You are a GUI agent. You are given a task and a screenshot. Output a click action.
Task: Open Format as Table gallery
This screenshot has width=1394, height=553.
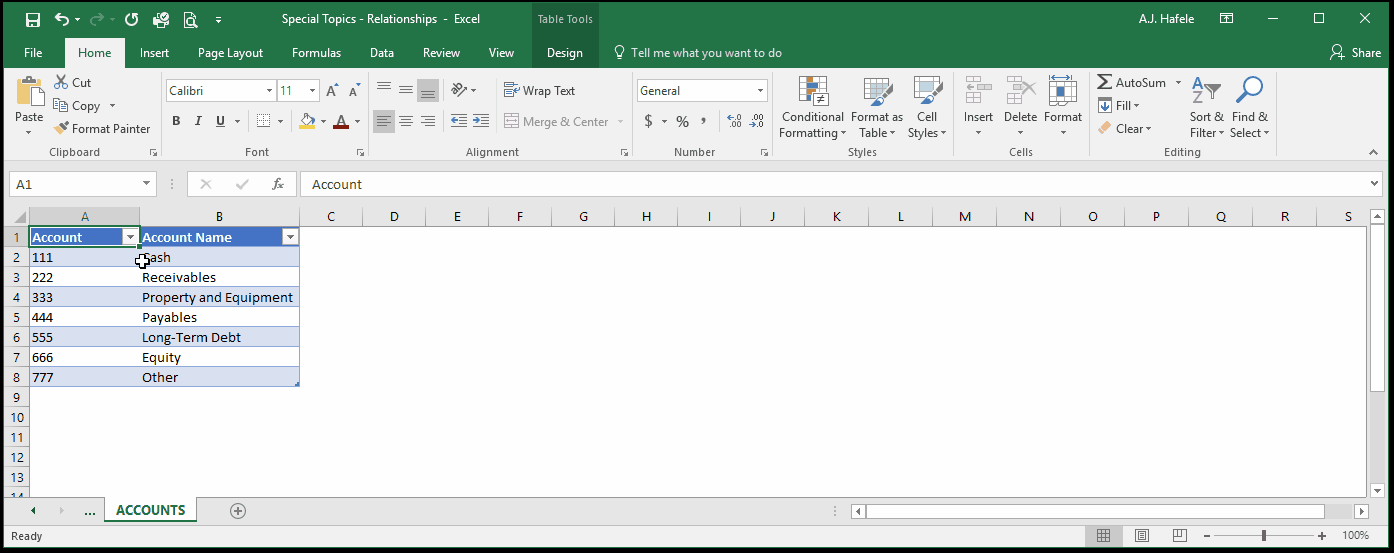click(877, 107)
